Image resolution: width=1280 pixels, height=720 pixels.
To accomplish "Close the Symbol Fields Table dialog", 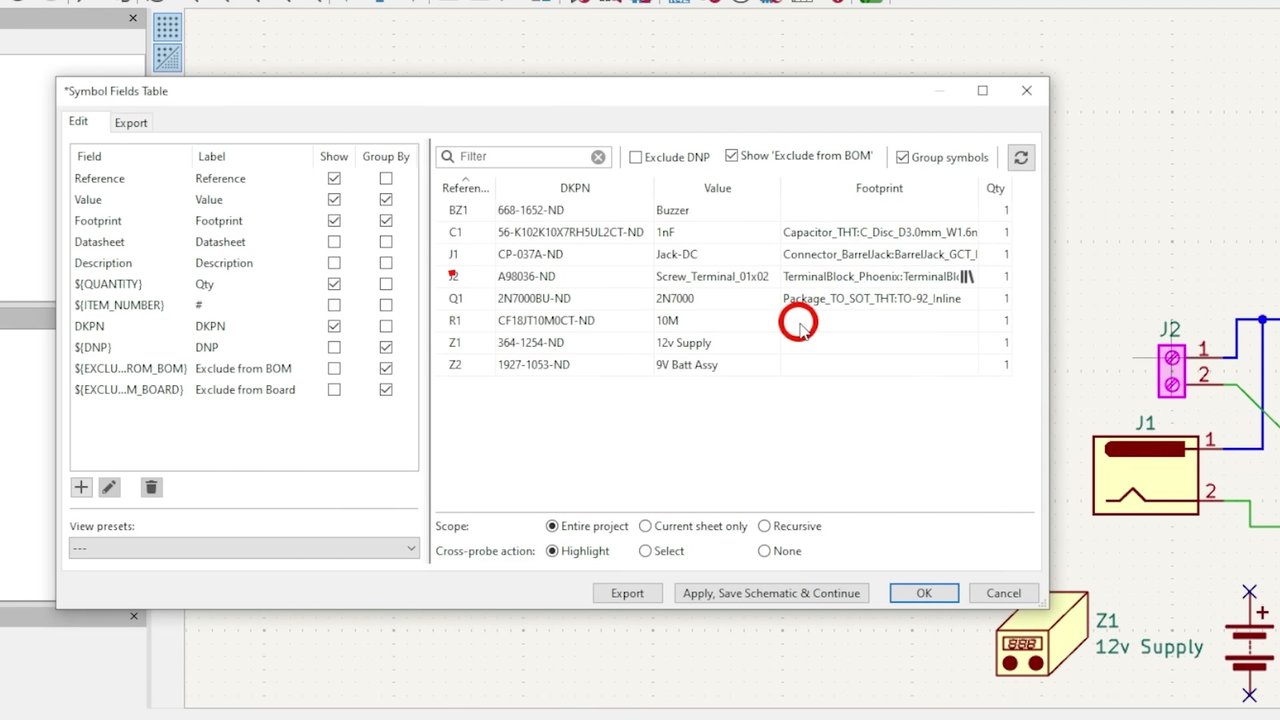I will click(x=1026, y=91).
